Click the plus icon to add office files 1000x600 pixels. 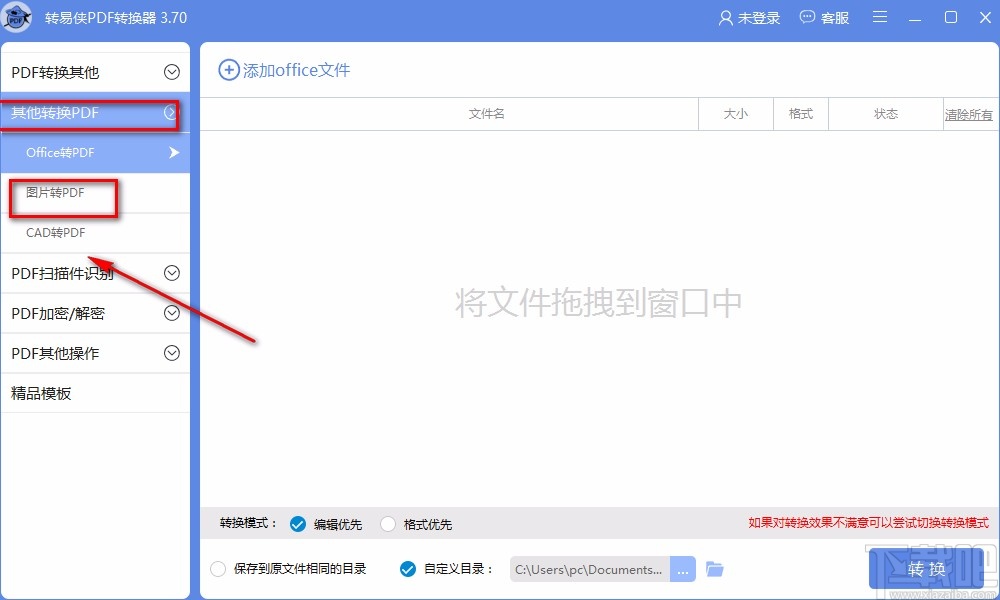click(228, 70)
